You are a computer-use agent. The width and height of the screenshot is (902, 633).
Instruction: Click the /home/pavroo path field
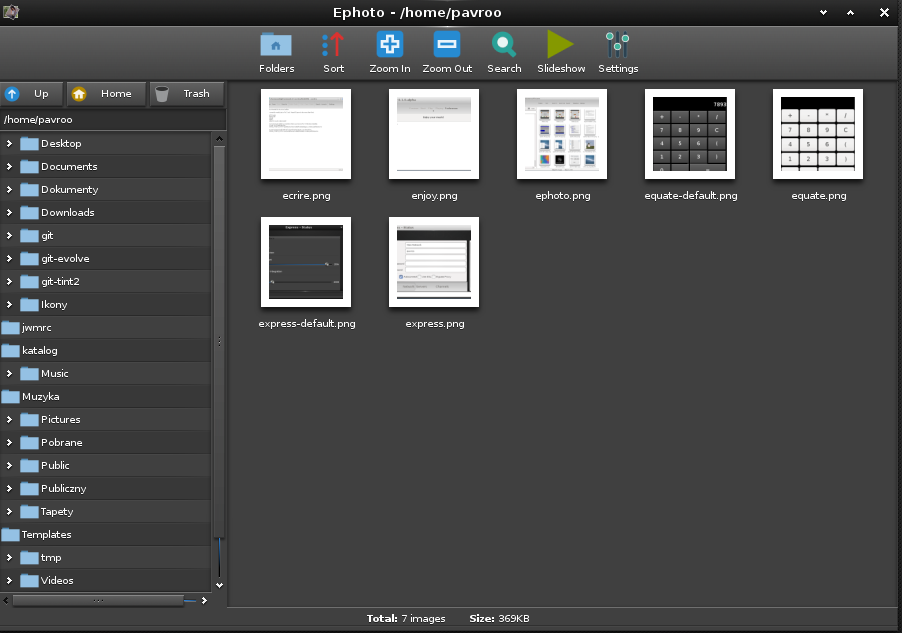(113, 120)
